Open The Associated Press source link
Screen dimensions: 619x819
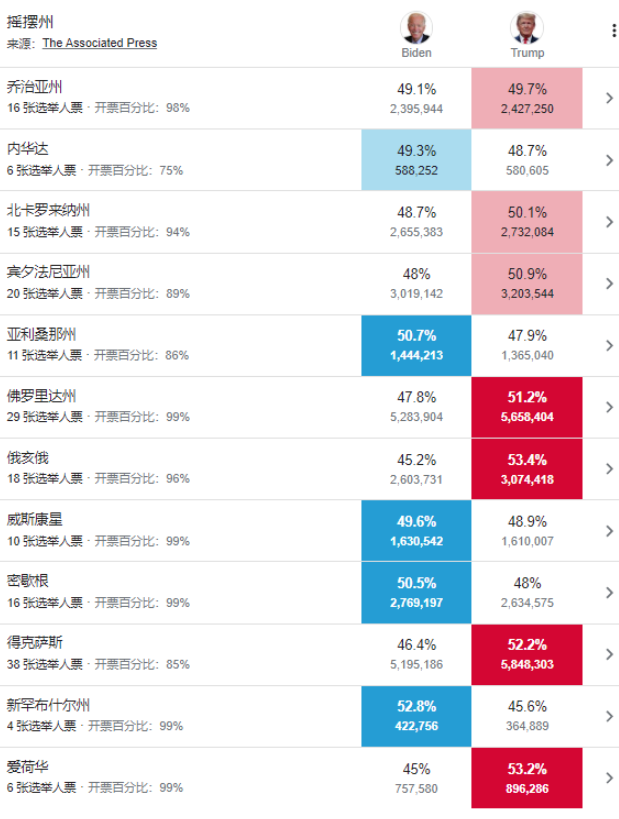click(x=100, y=43)
